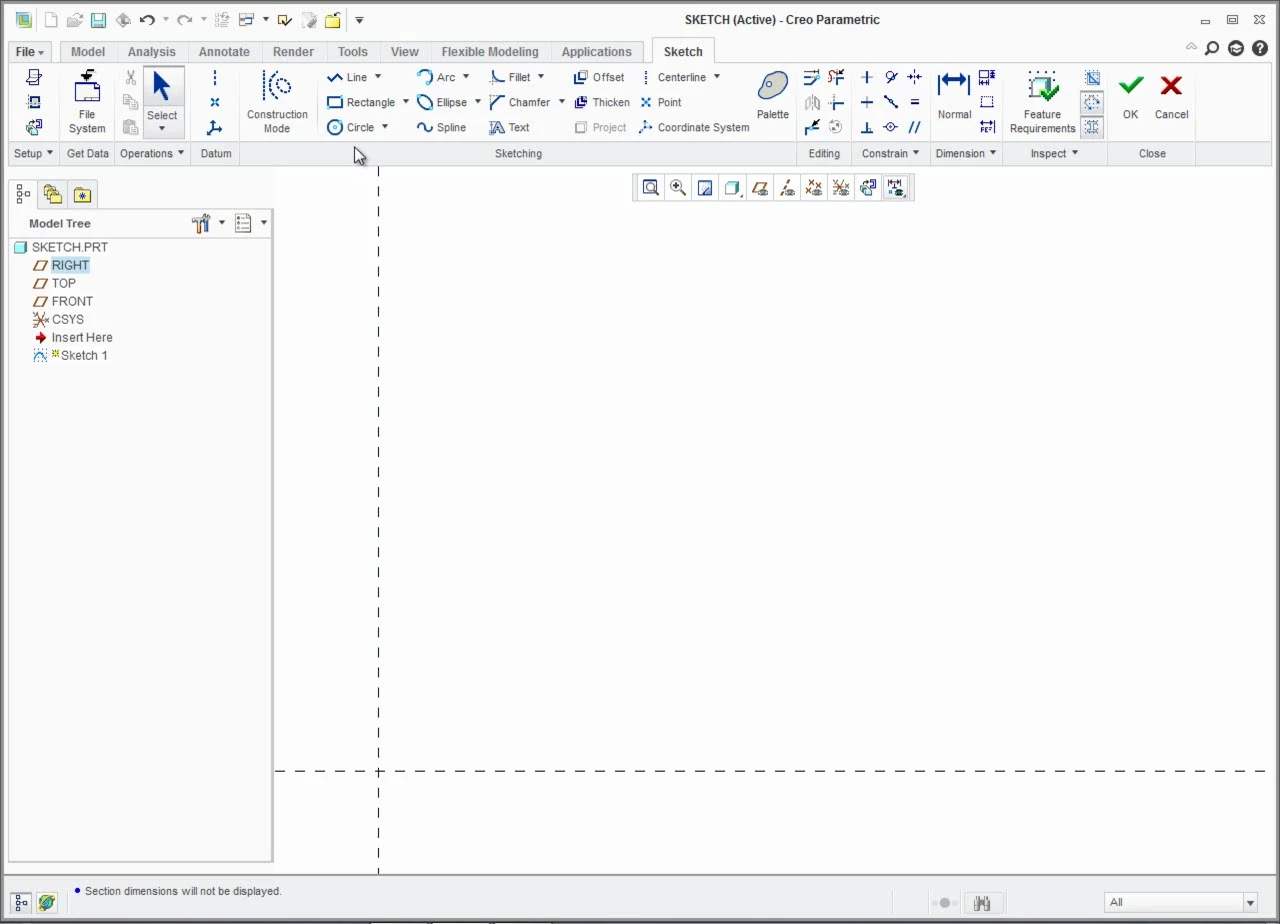Open the View ribbon tab
This screenshot has width=1280, height=924.
[405, 52]
